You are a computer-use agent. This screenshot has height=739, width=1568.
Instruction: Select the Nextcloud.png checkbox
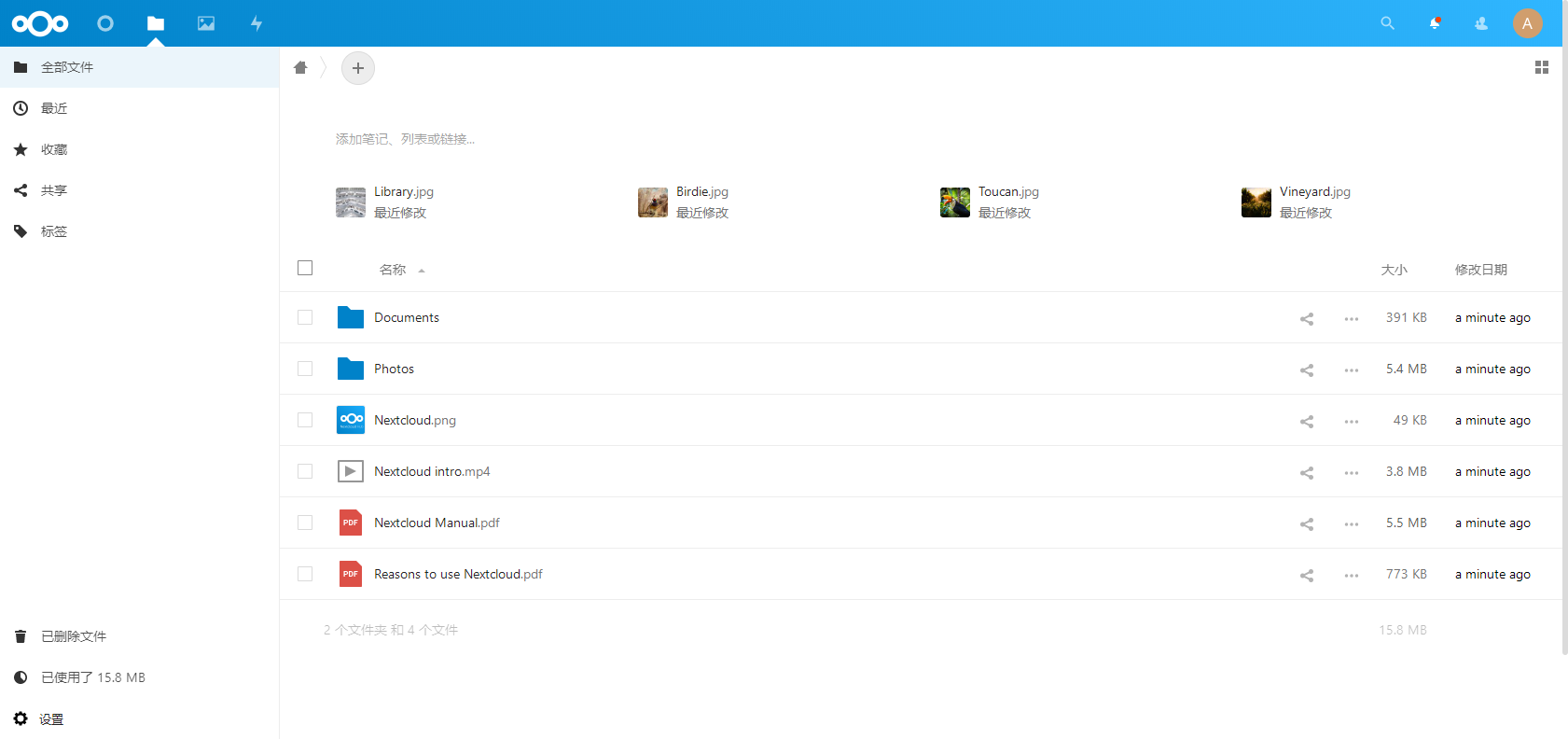point(305,420)
